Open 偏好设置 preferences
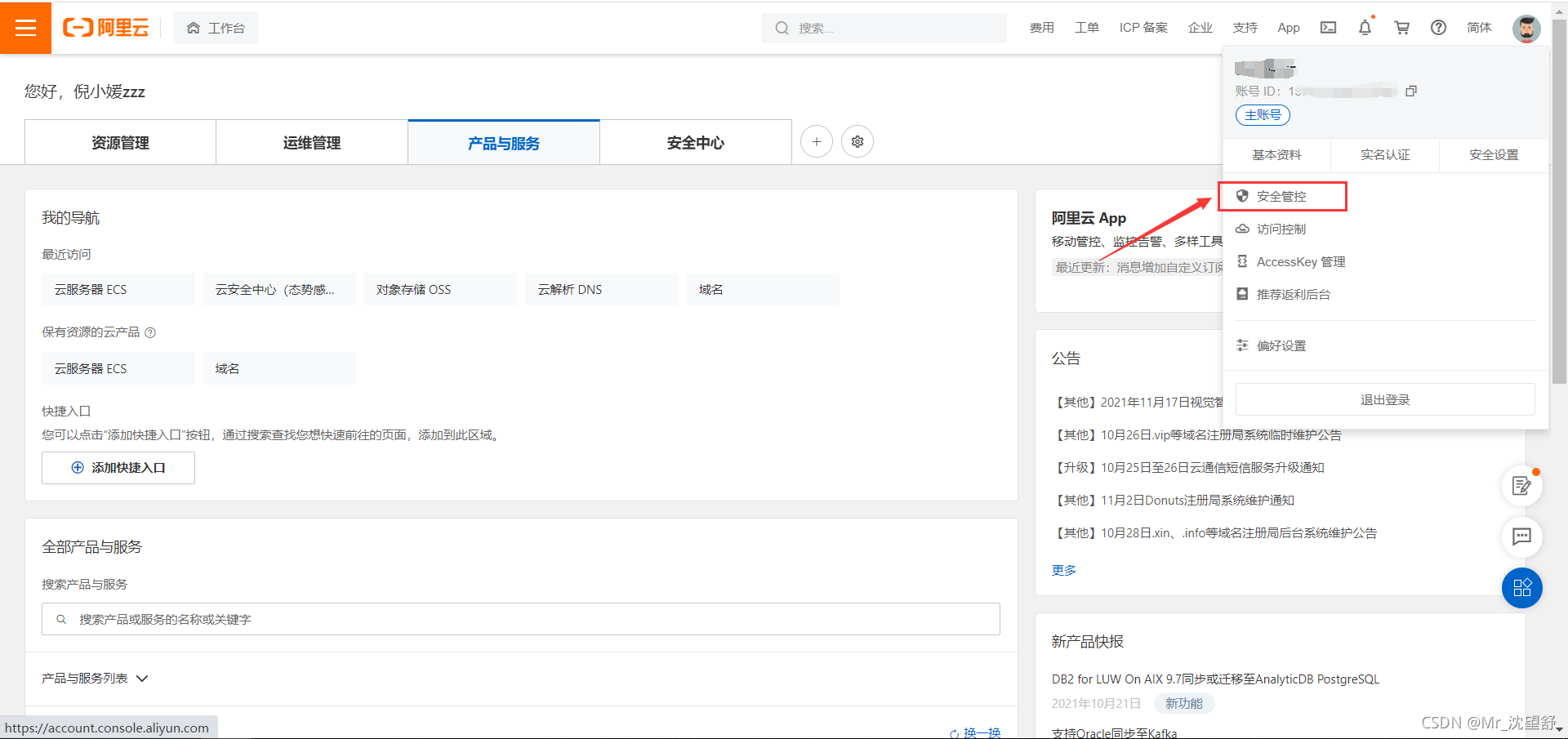The width and height of the screenshot is (1568, 739). tap(1282, 346)
